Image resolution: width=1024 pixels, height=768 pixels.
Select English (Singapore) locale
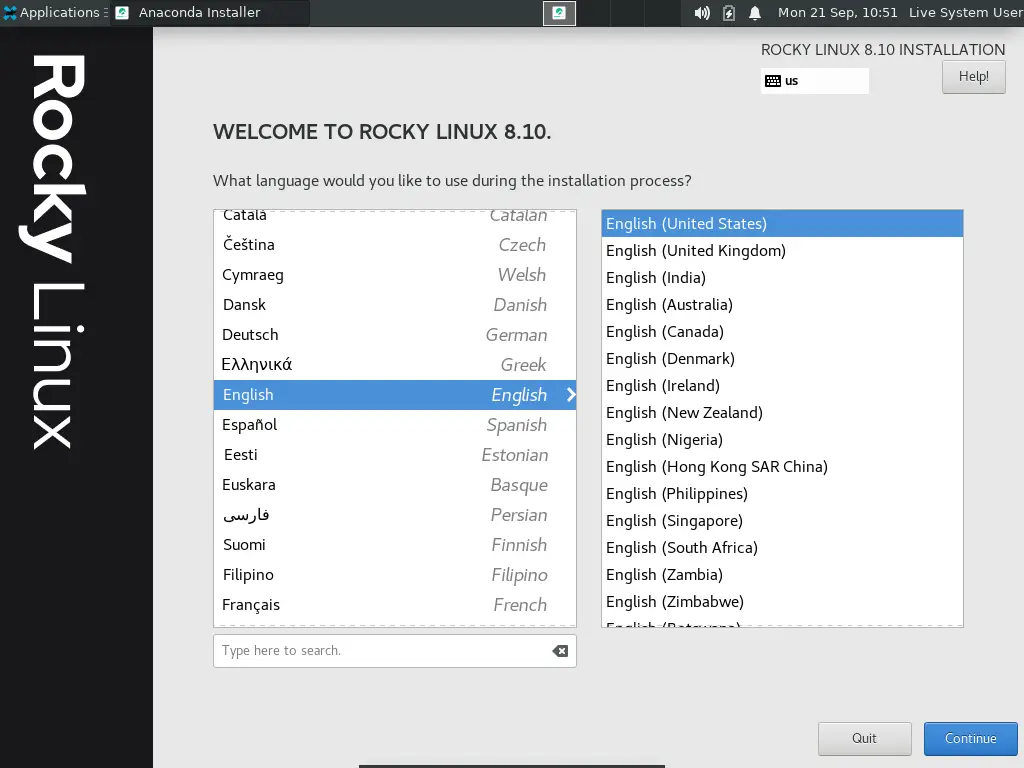point(782,521)
